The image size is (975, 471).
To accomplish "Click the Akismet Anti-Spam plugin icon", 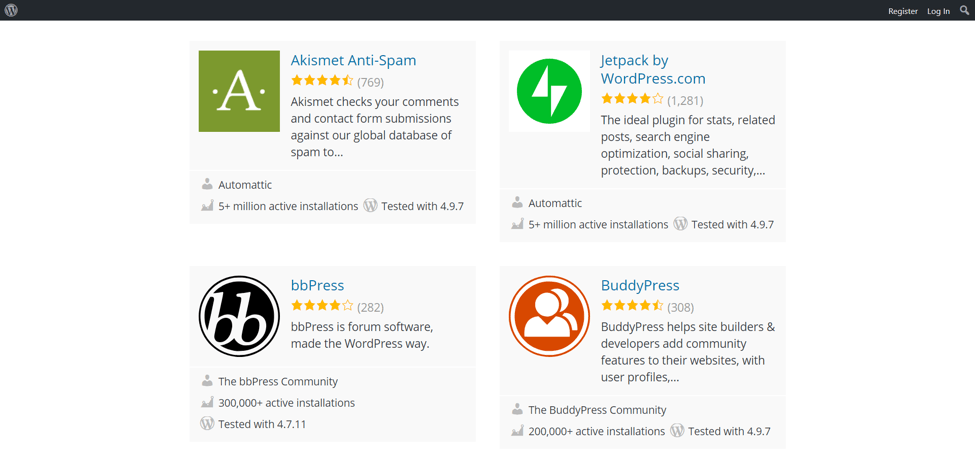I will pyautogui.click(x=239, y=91).
